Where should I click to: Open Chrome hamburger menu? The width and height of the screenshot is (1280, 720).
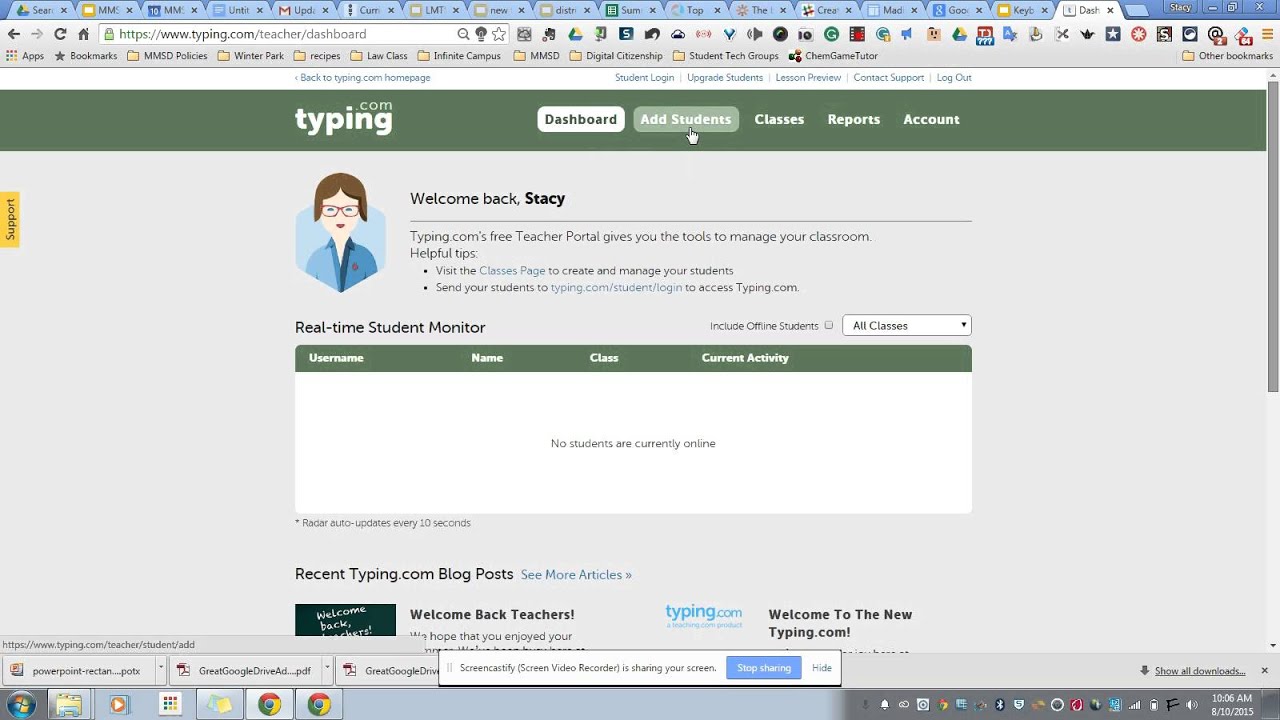[x=1266, y=34]
